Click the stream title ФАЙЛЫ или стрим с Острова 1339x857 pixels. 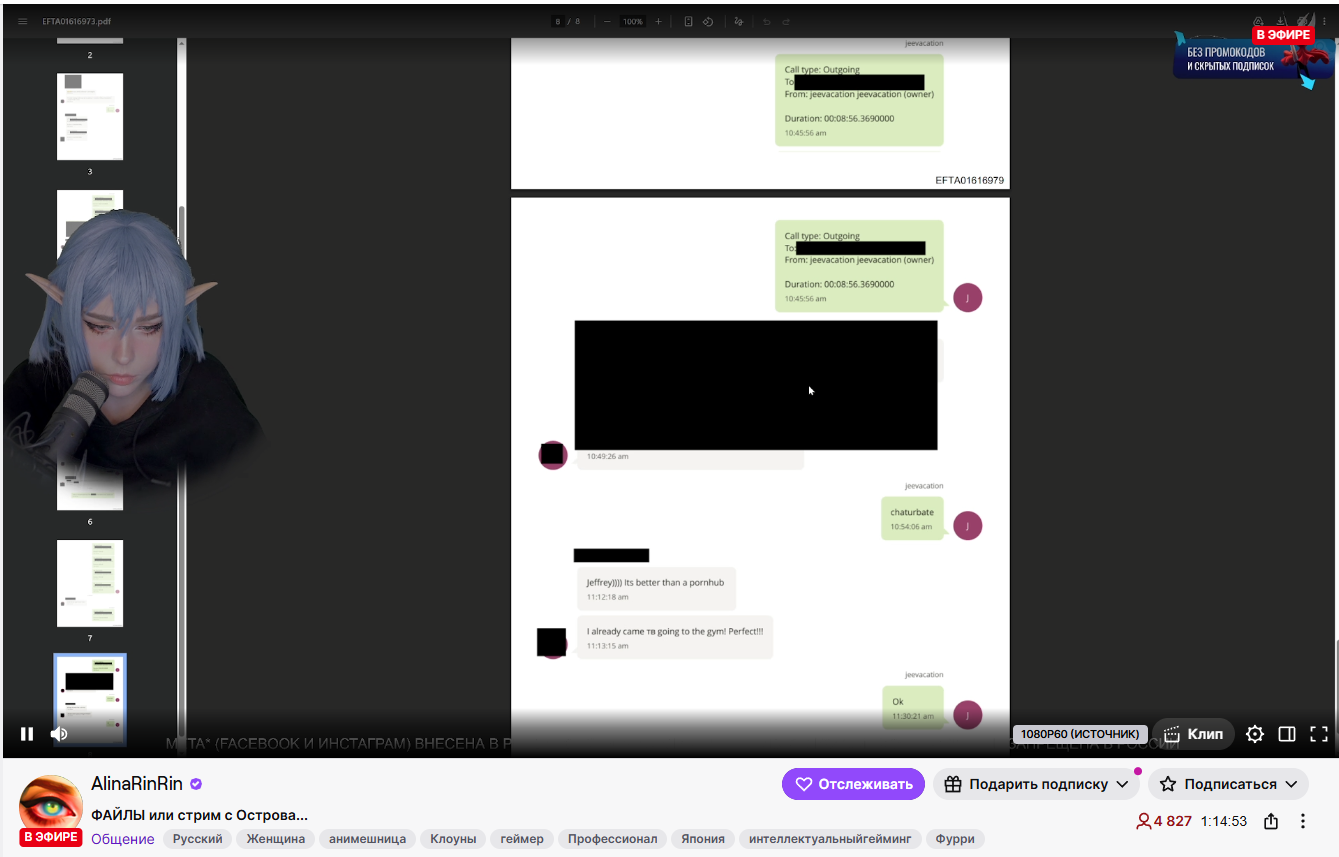click(x=199, y=815)
